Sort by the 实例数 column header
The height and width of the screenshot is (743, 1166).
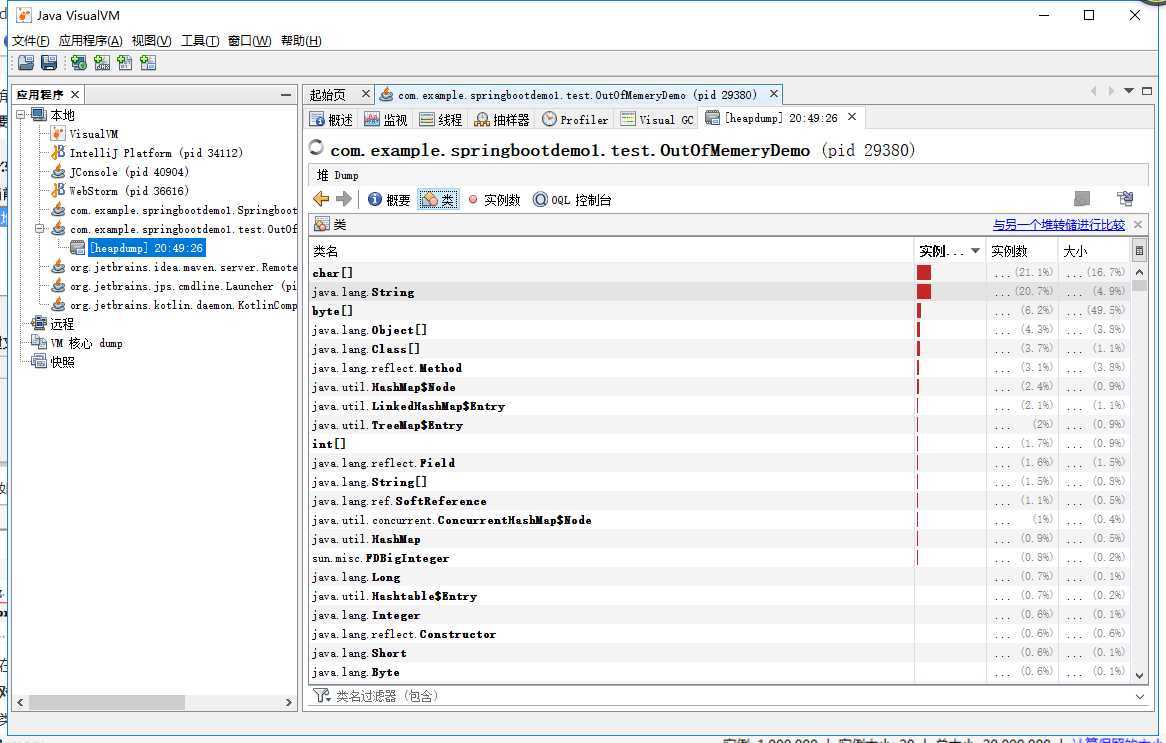(x=1023, y=251)
